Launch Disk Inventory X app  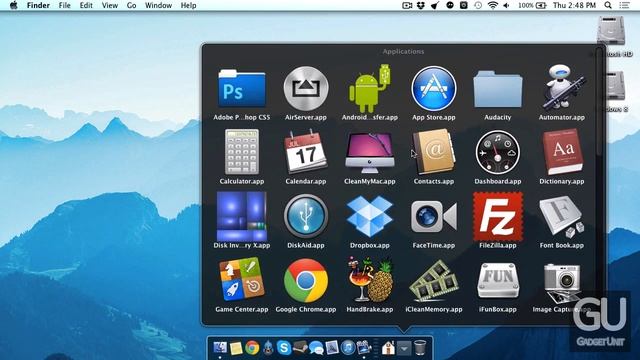click(242, 216)
